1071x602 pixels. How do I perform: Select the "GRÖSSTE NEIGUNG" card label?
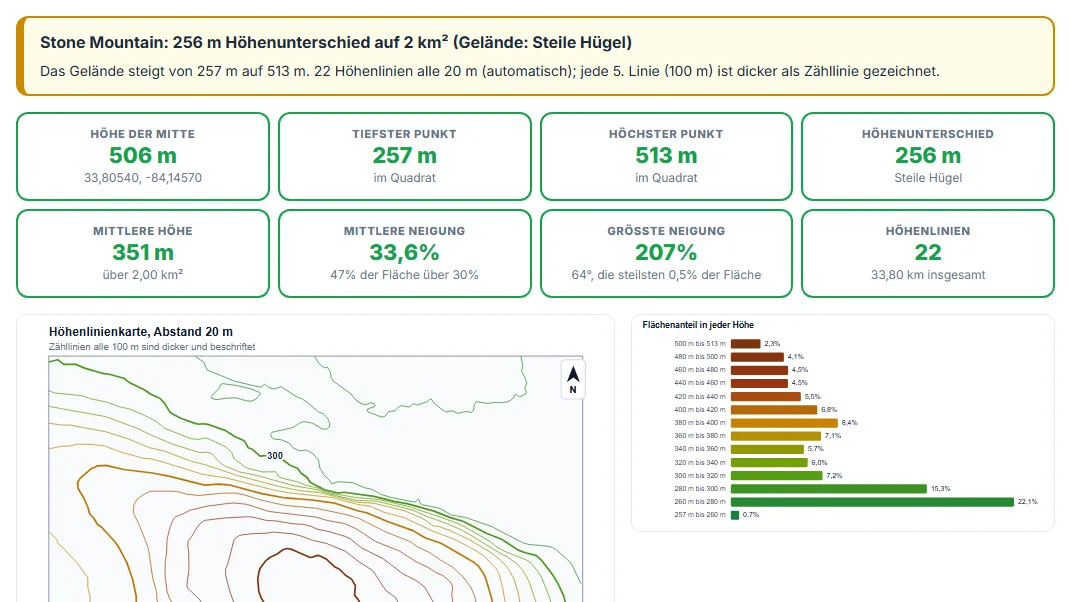pyautogui.click(x=666, y=231)
